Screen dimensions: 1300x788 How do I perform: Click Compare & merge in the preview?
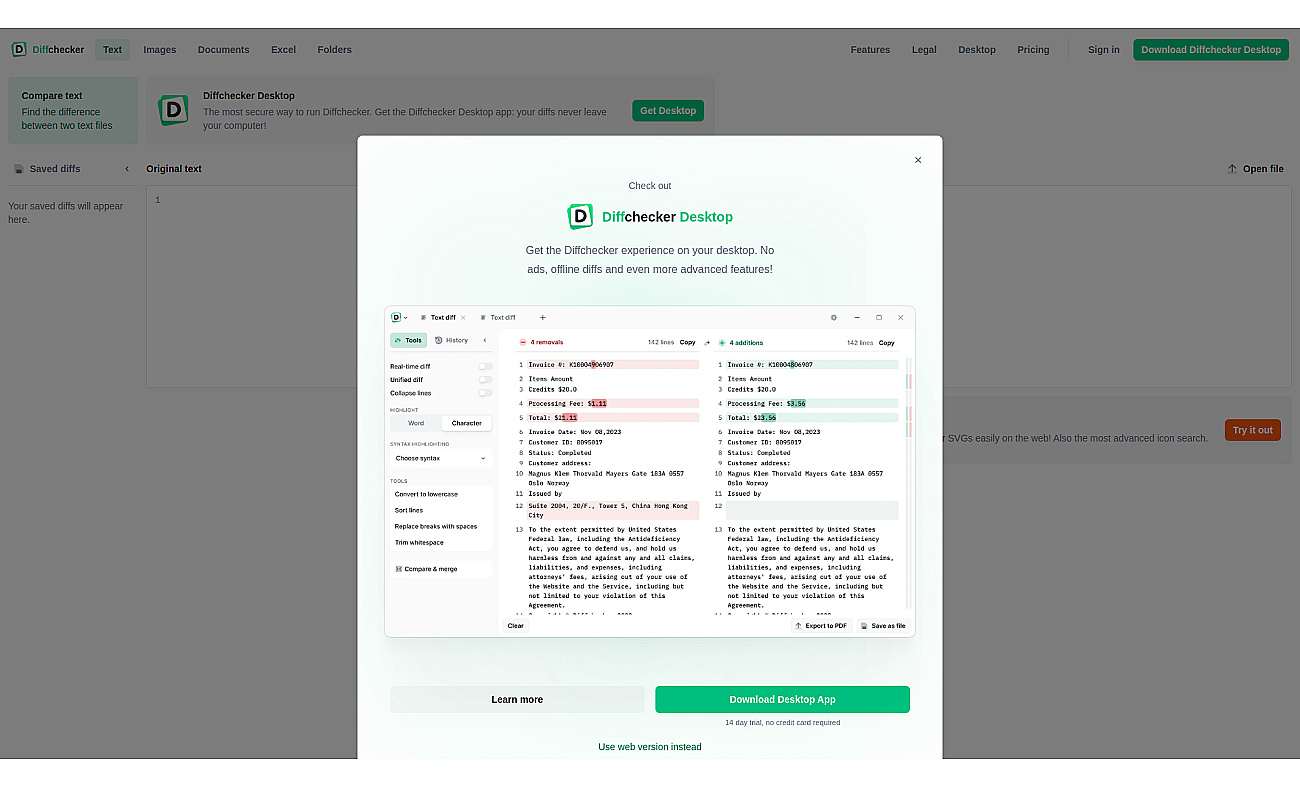tap(441, 569)
